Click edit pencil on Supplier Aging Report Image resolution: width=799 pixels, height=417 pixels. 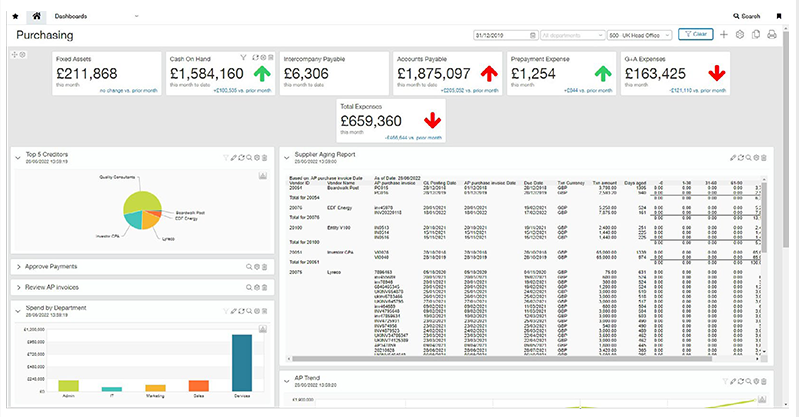[733, 158]
